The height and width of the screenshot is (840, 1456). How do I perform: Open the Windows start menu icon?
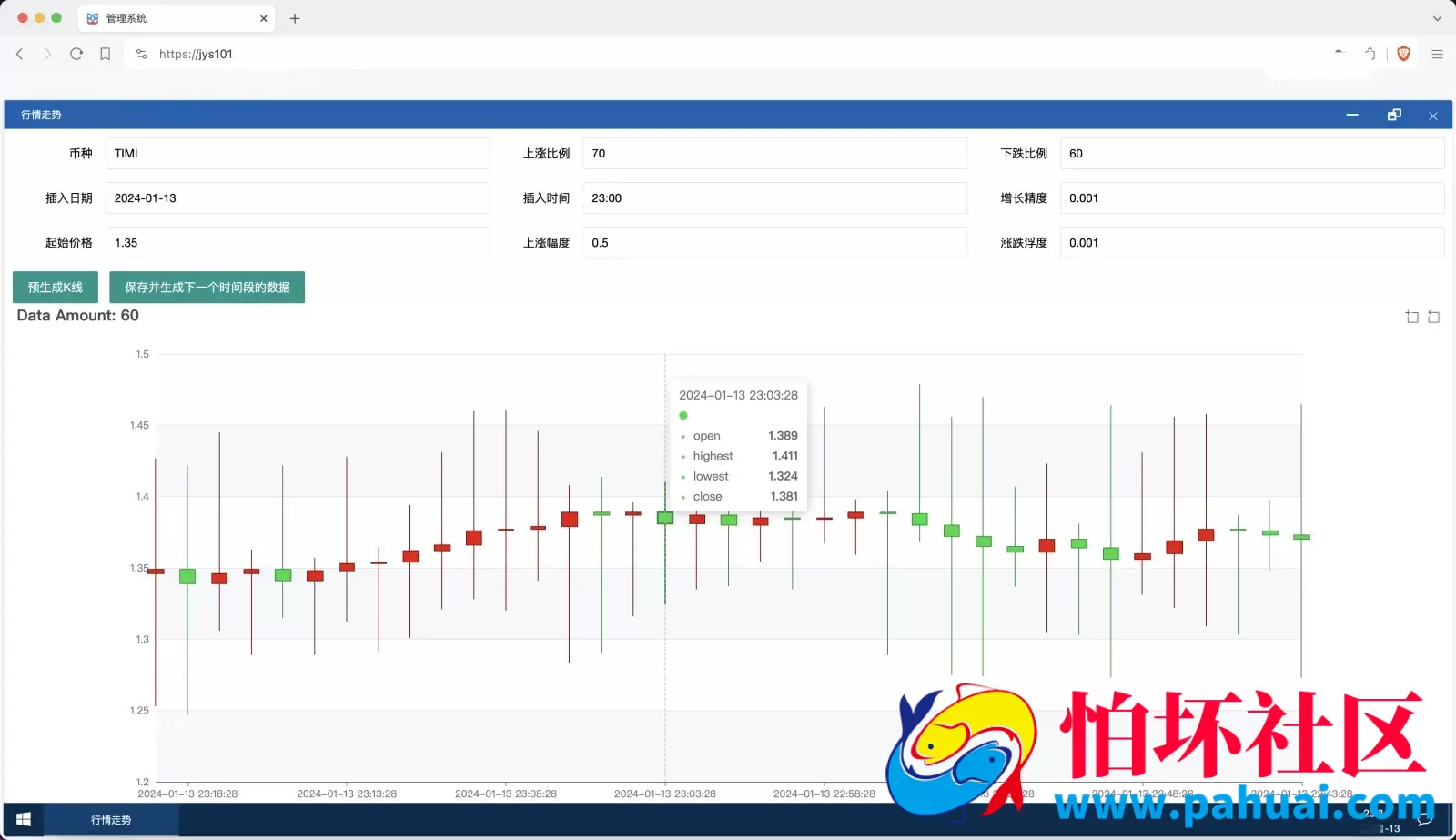tap(24, 820)
